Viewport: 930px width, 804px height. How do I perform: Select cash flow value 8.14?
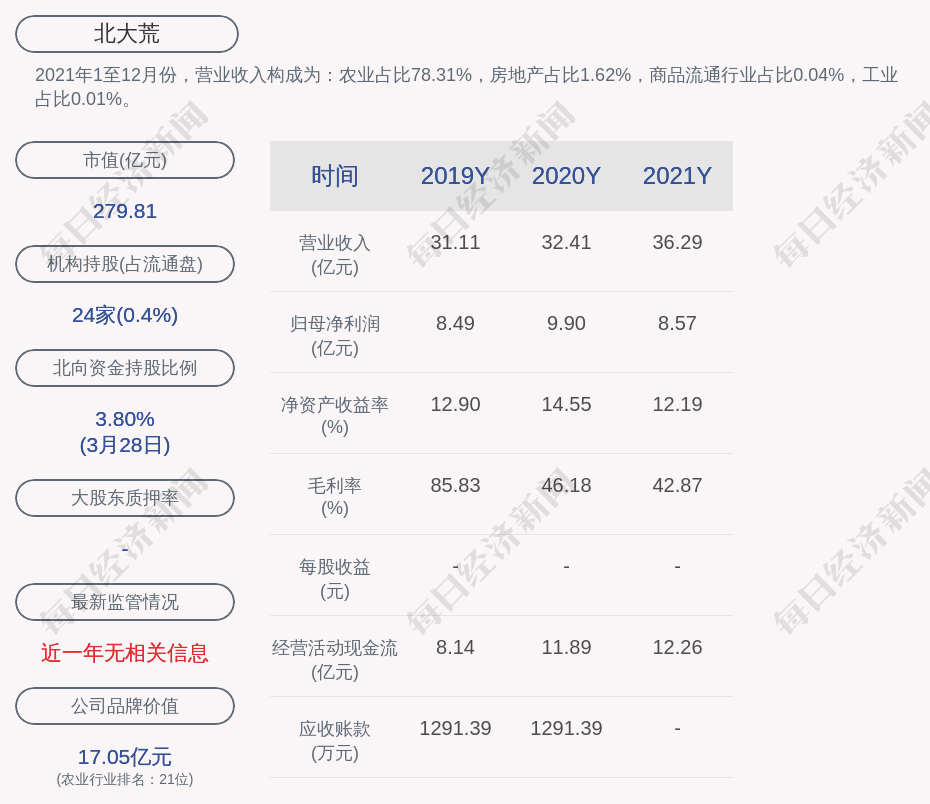click(x=455, y=647)
